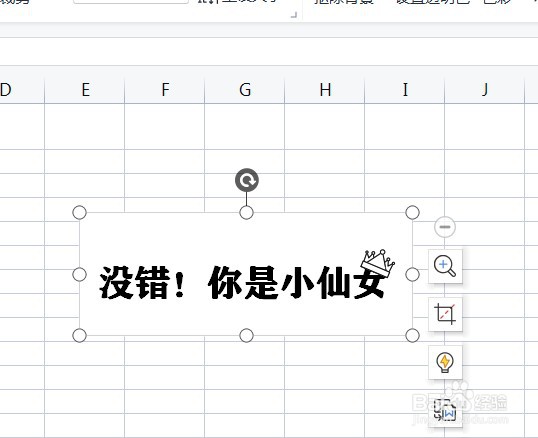538x438 pixels.
Task: Click the zoom-in magnifier icon beside image
Action: click(x=445, y=266)
